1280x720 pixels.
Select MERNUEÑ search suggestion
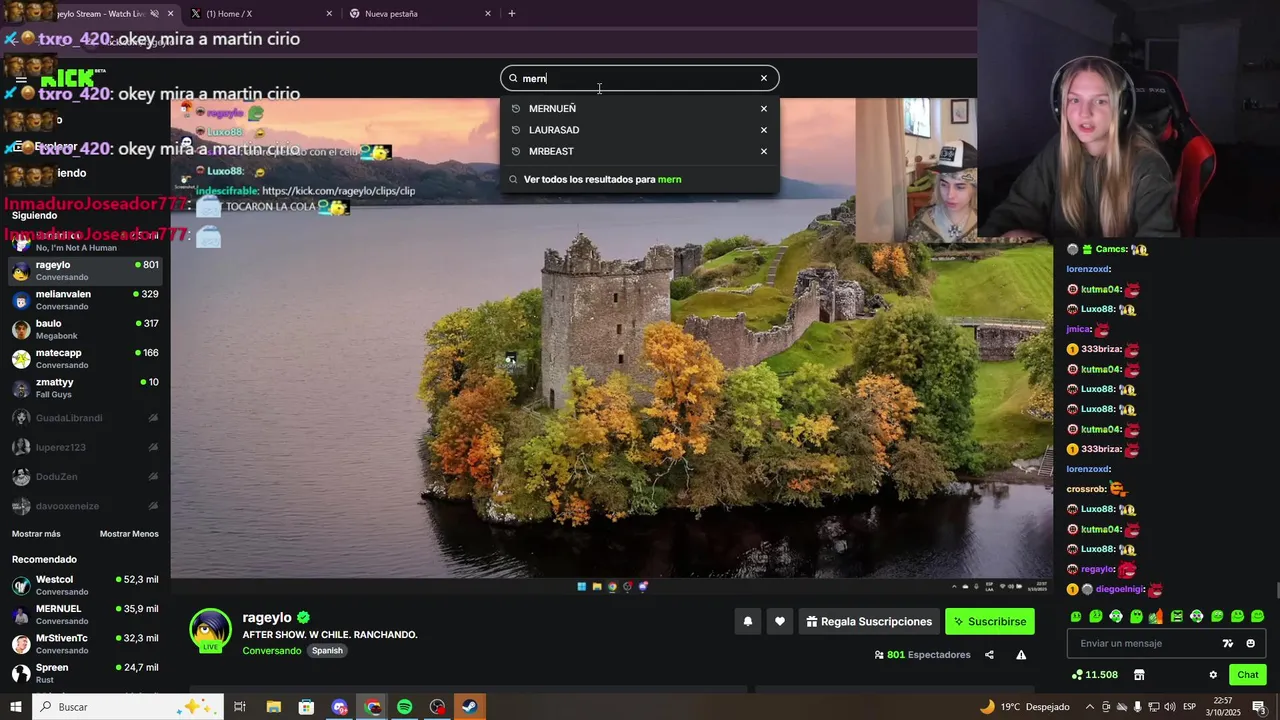552,109
